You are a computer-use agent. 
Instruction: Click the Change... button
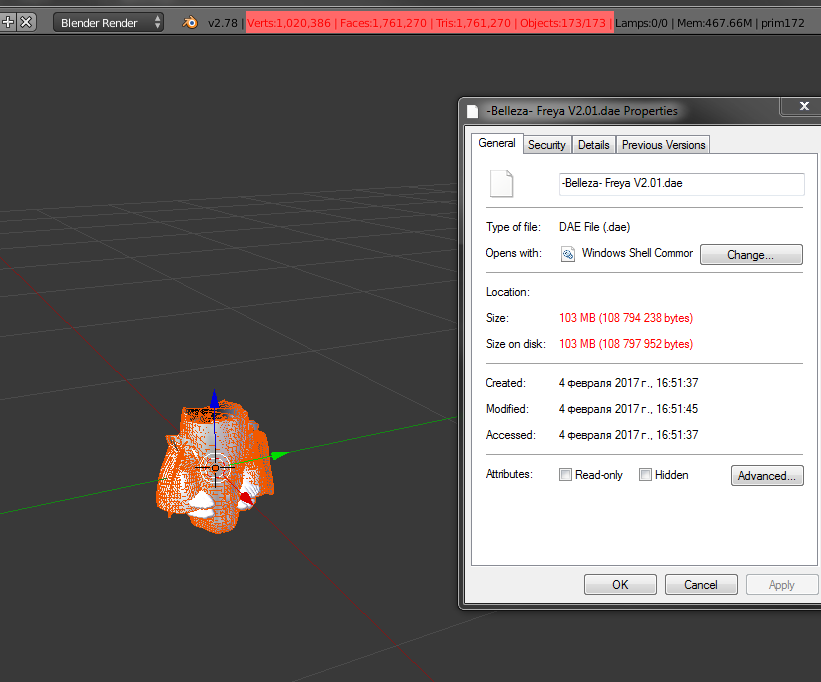pyautogui.click(x=751, y=254)
